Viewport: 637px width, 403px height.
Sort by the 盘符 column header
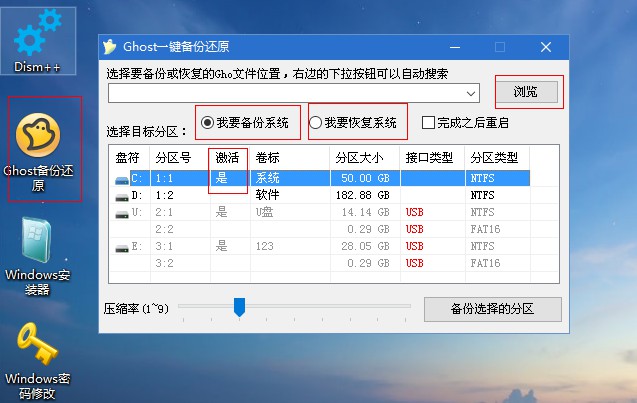(130, 157)
